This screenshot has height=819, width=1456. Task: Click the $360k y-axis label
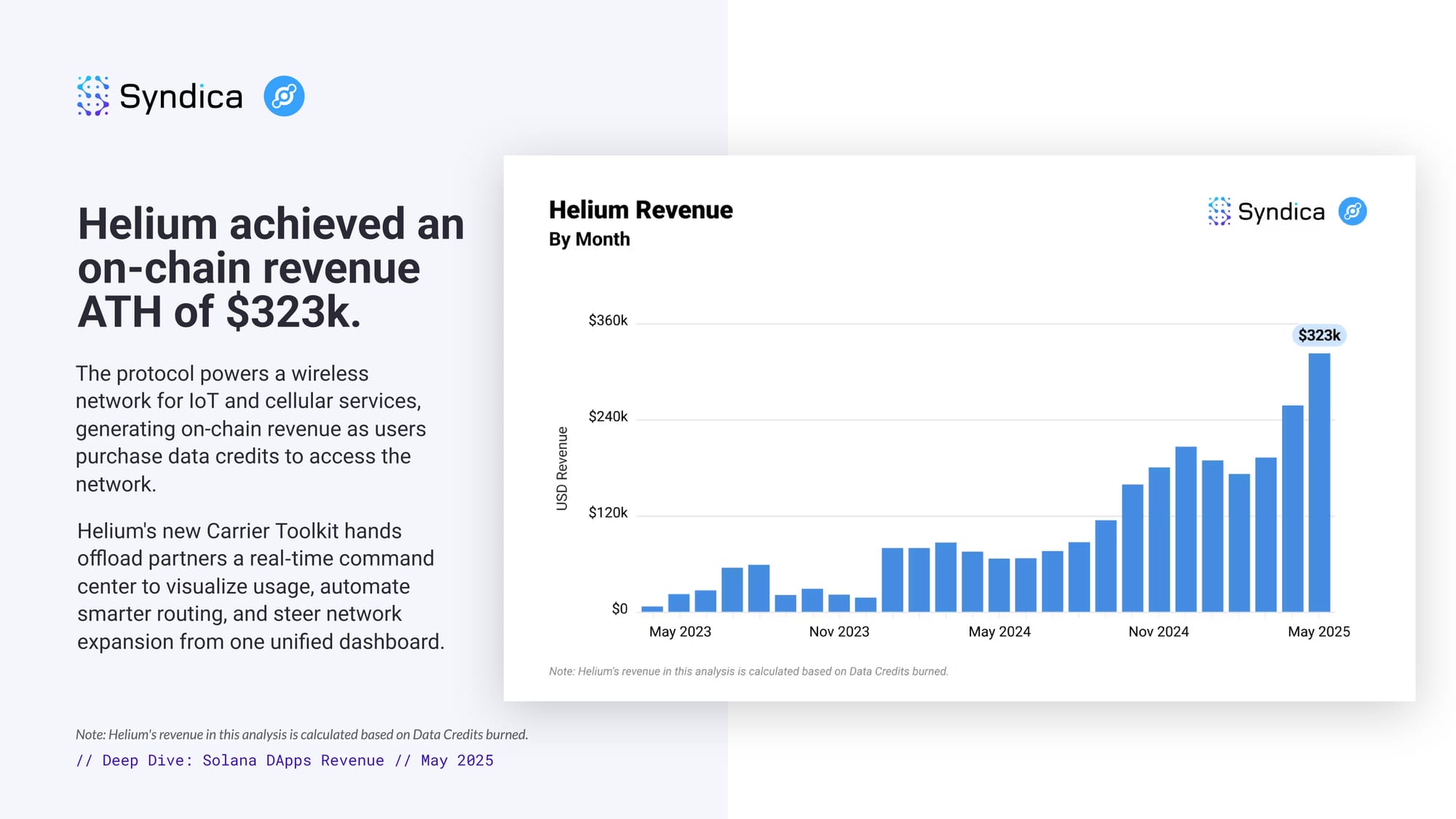point(608,320)
